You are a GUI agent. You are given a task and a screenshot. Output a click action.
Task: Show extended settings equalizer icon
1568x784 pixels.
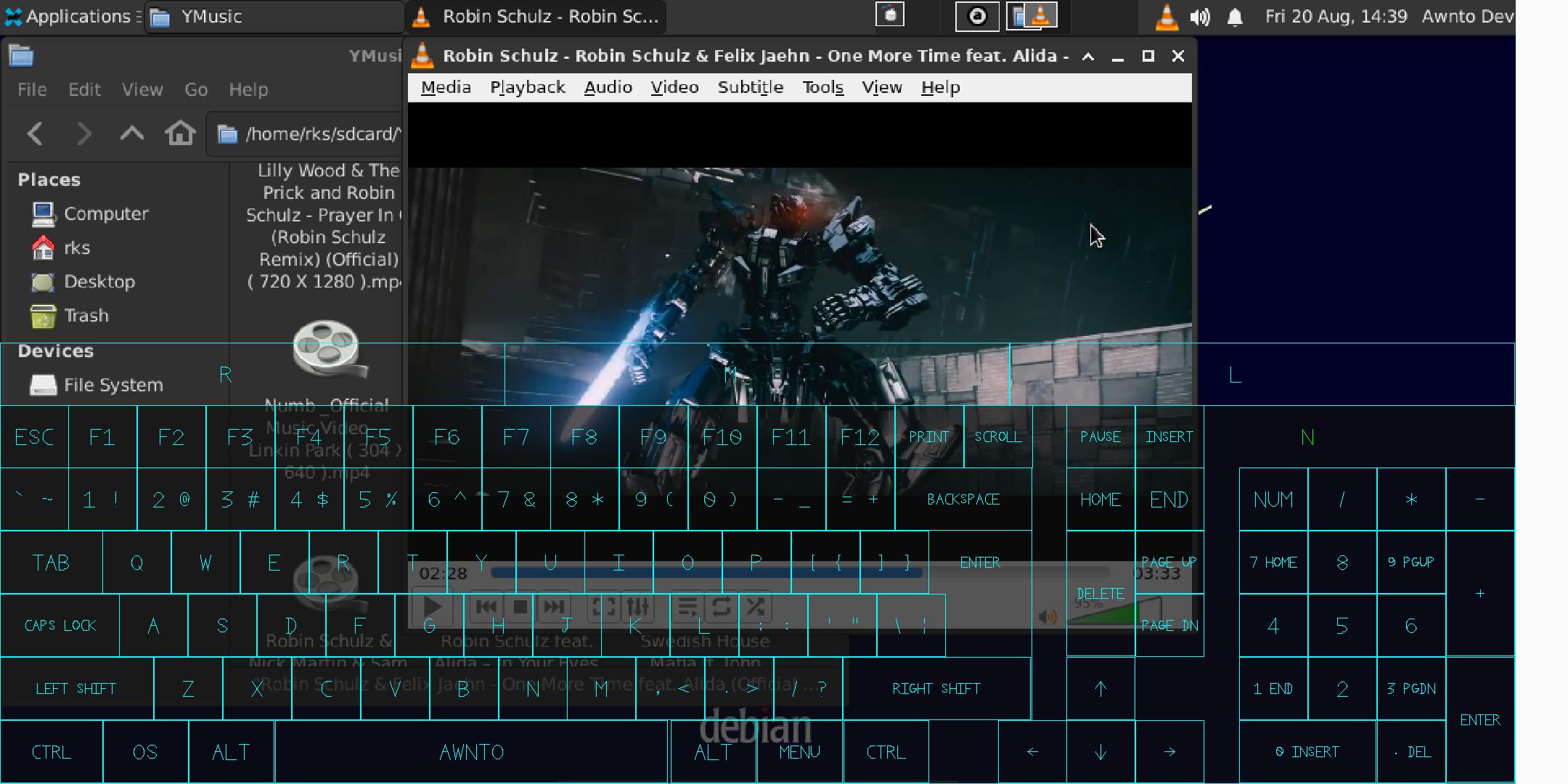[637, 607]
